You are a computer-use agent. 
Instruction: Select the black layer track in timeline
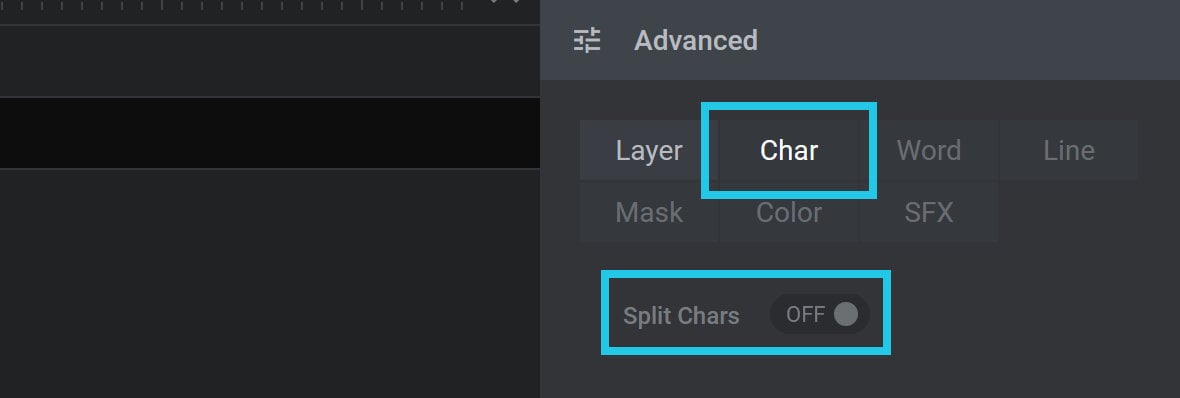click(x=269, y=133)
